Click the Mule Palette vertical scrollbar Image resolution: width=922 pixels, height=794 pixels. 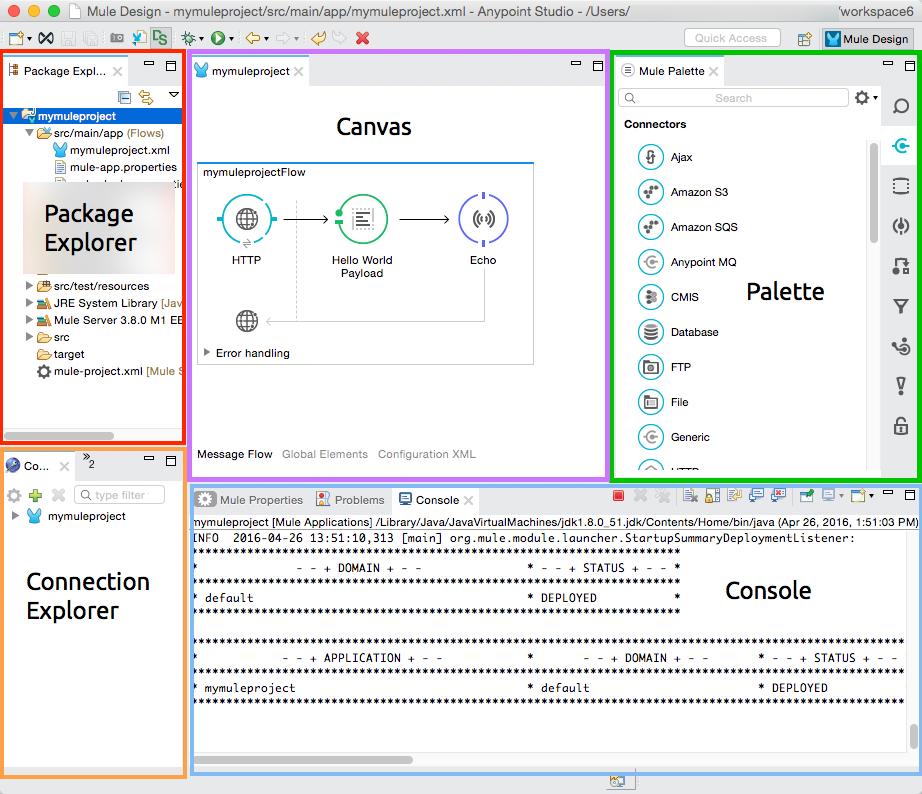pyautogui.click(x=874, y=193)
